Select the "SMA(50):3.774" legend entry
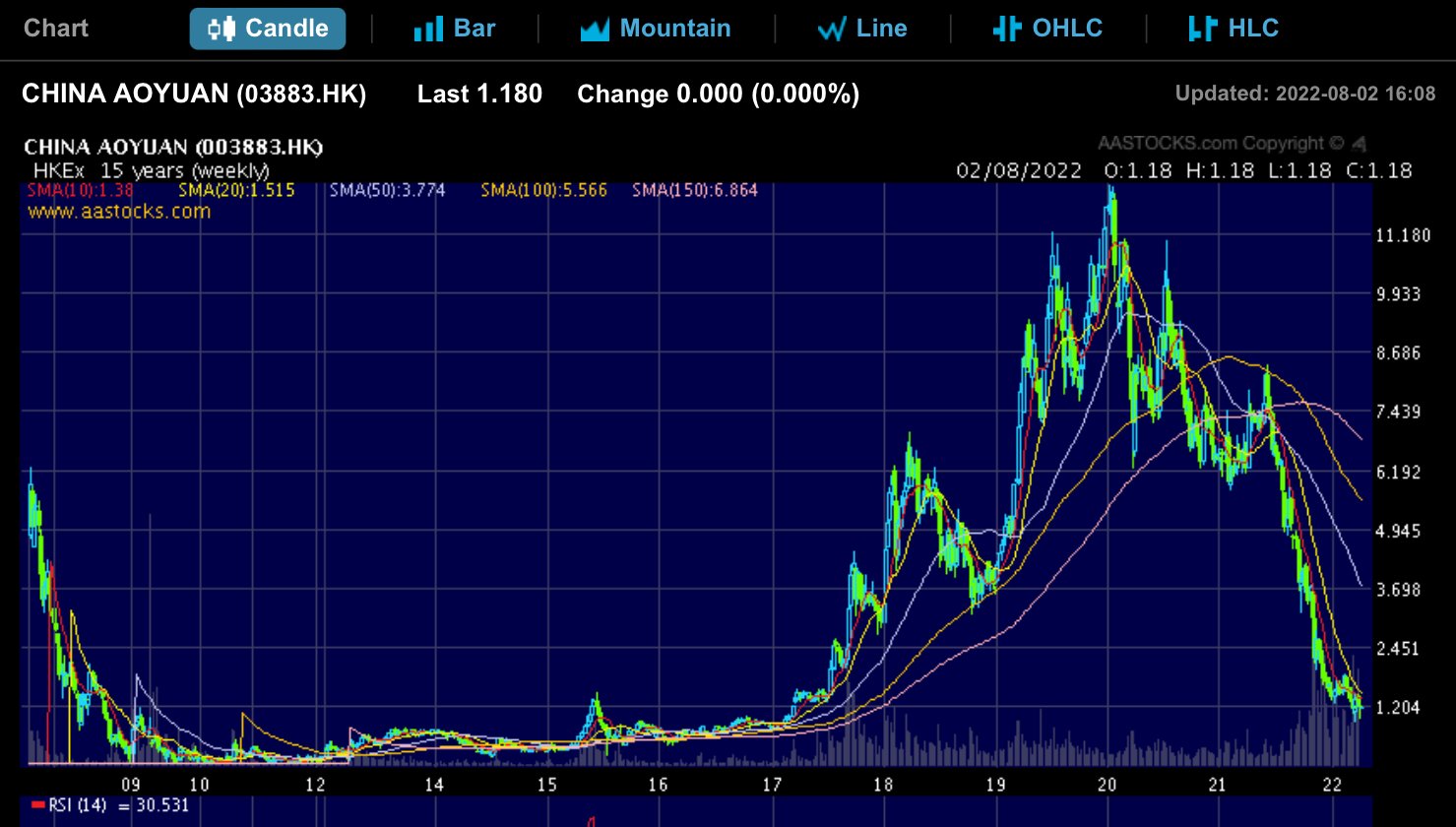 (387, 190)
